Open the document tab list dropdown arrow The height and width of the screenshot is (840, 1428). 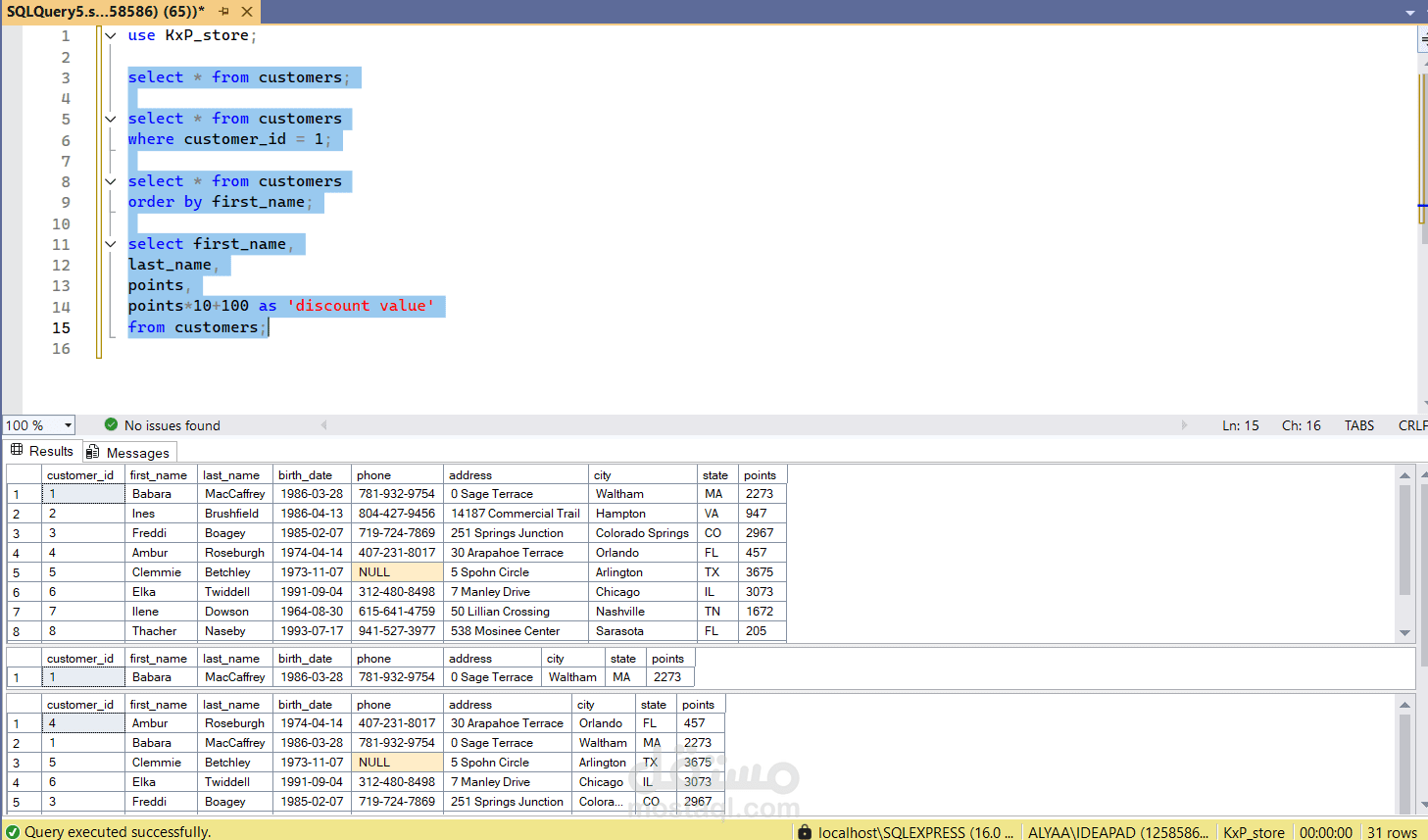pos(1410,13)
